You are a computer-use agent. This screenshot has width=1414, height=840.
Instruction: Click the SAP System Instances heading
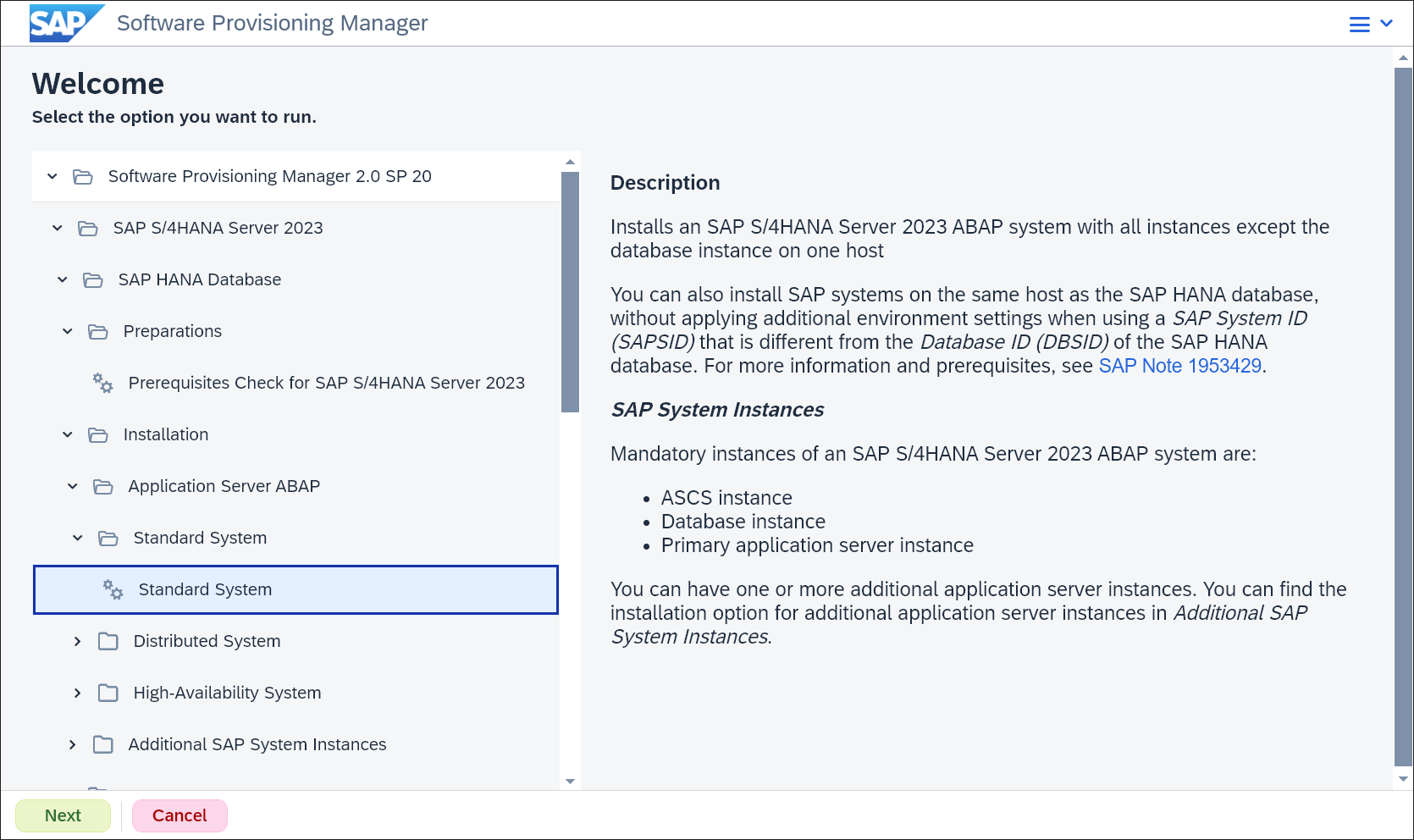(717, 410)
